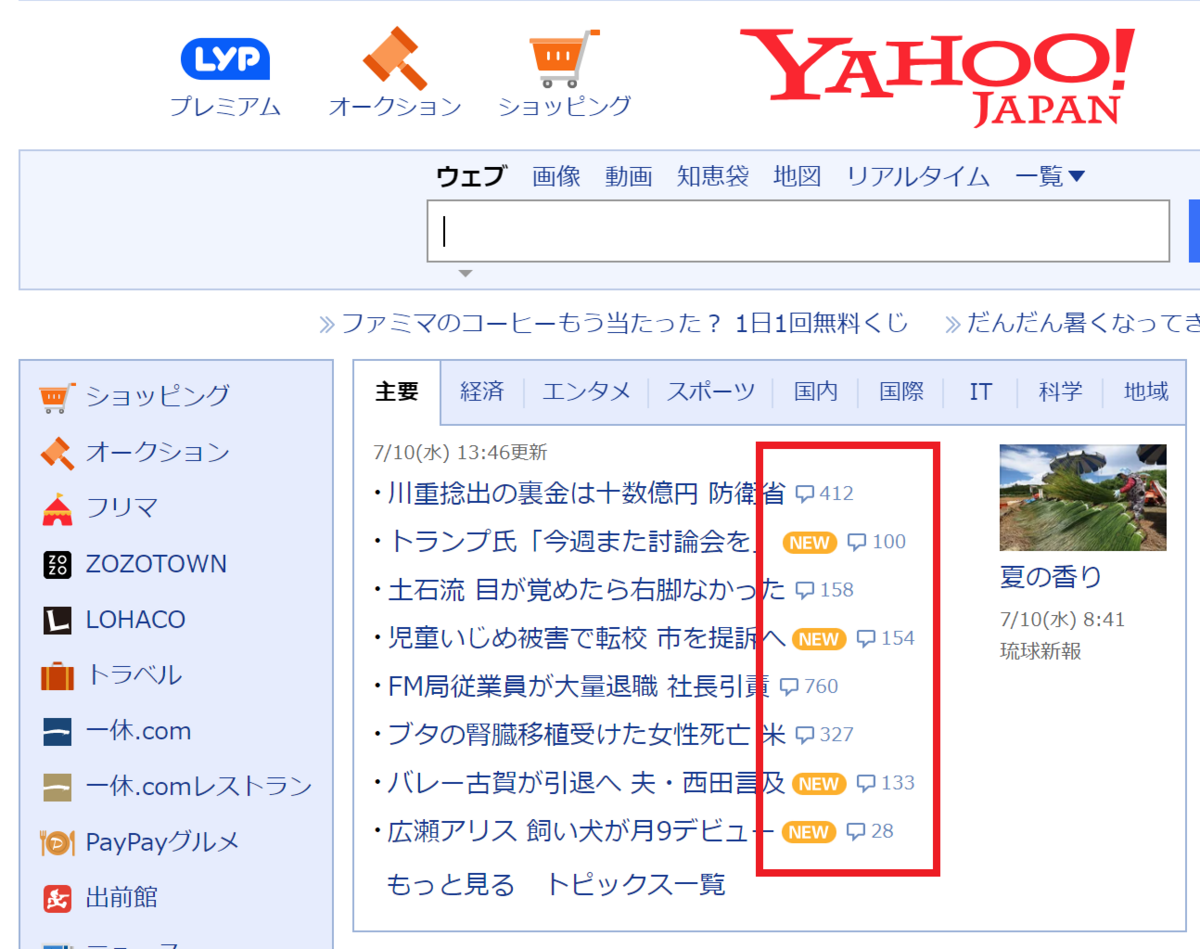Click the トラベル suitcase icon

click(57, 676)
